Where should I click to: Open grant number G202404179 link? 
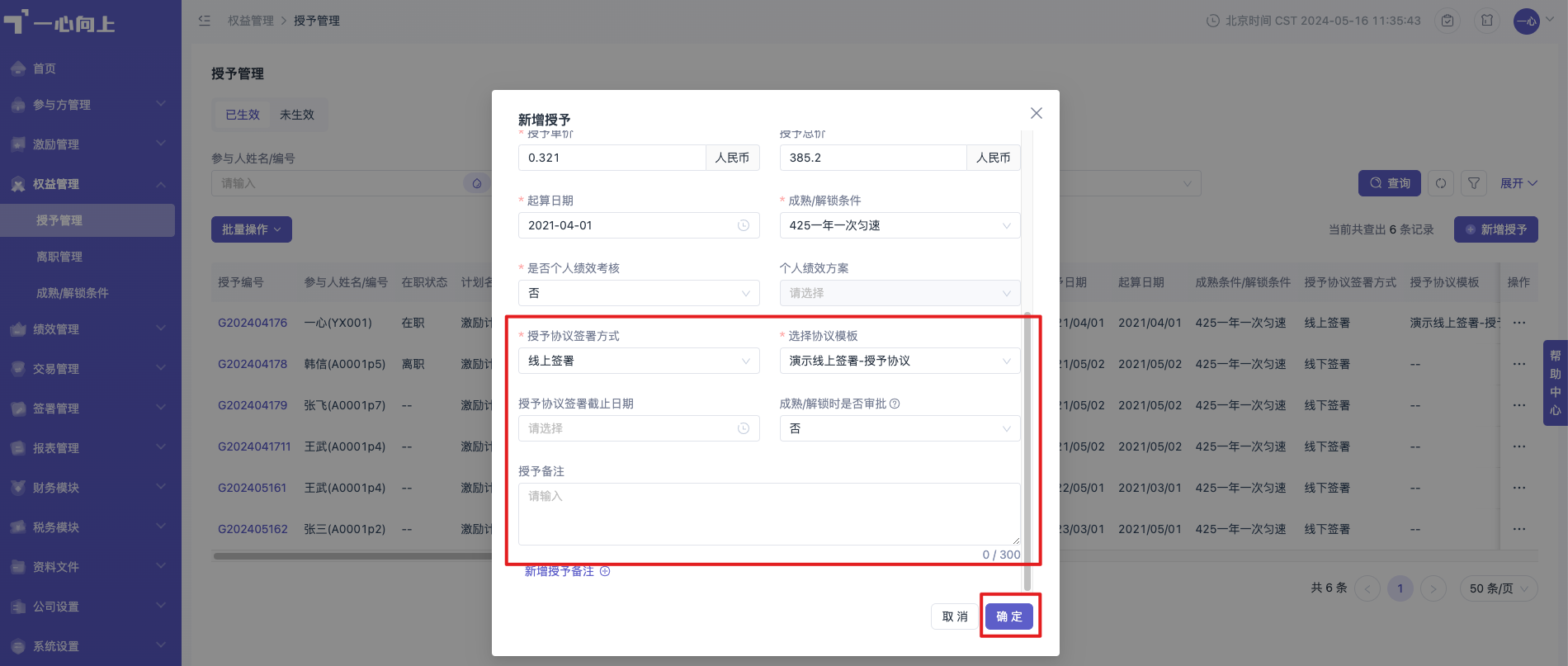253,405
